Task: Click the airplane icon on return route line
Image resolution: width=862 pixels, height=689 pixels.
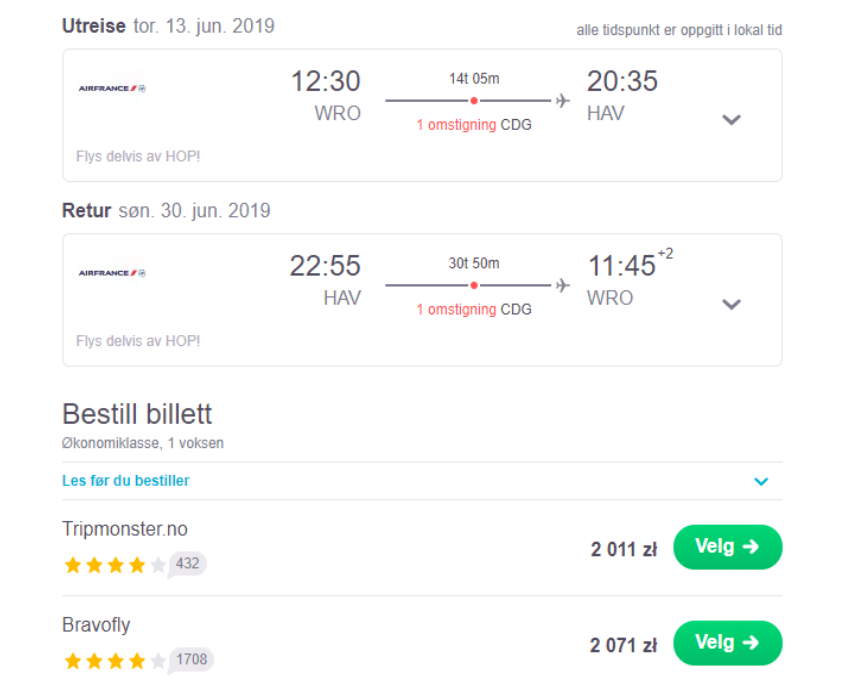Action: tap(562, 285)
